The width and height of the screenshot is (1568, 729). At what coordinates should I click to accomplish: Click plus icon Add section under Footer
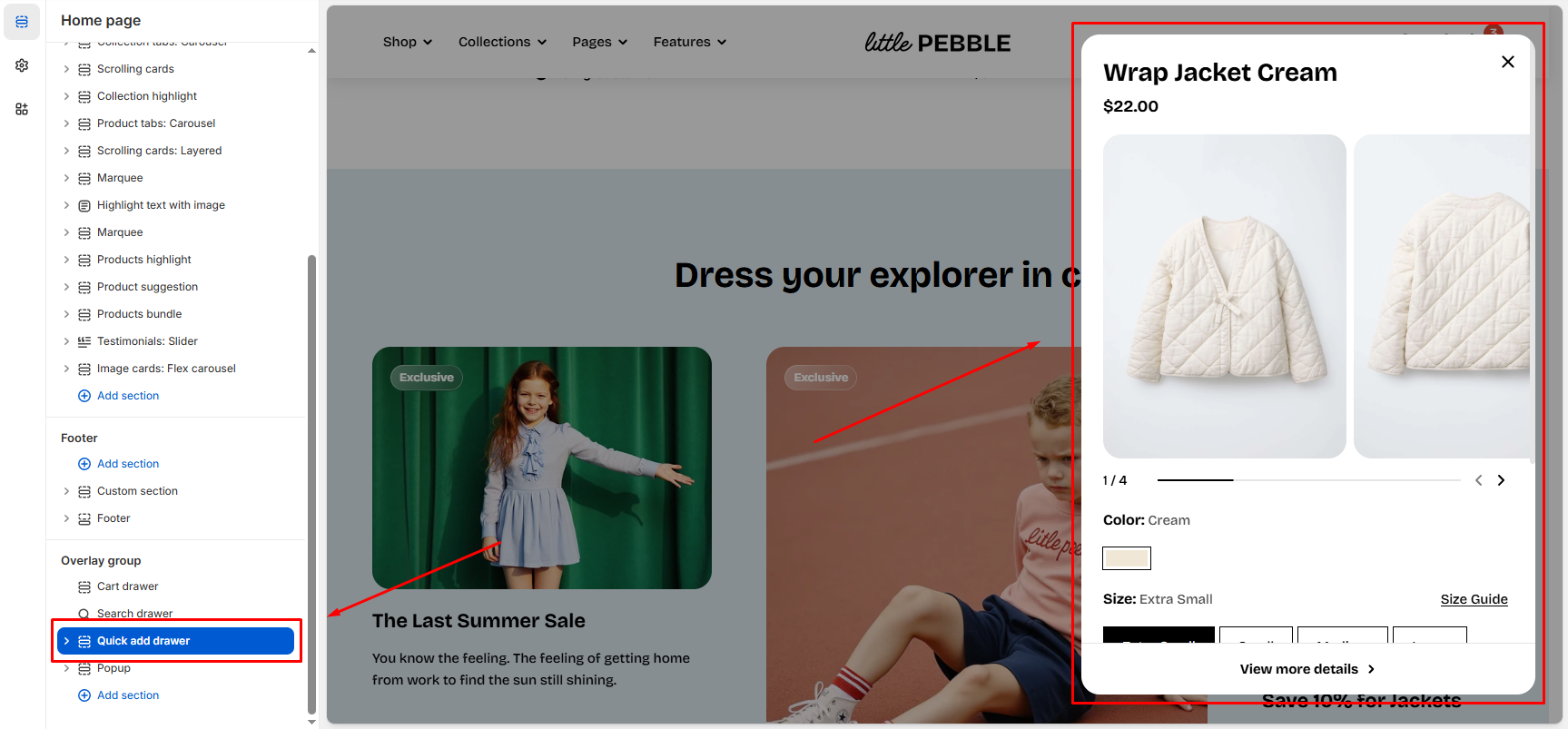[84, 464]
